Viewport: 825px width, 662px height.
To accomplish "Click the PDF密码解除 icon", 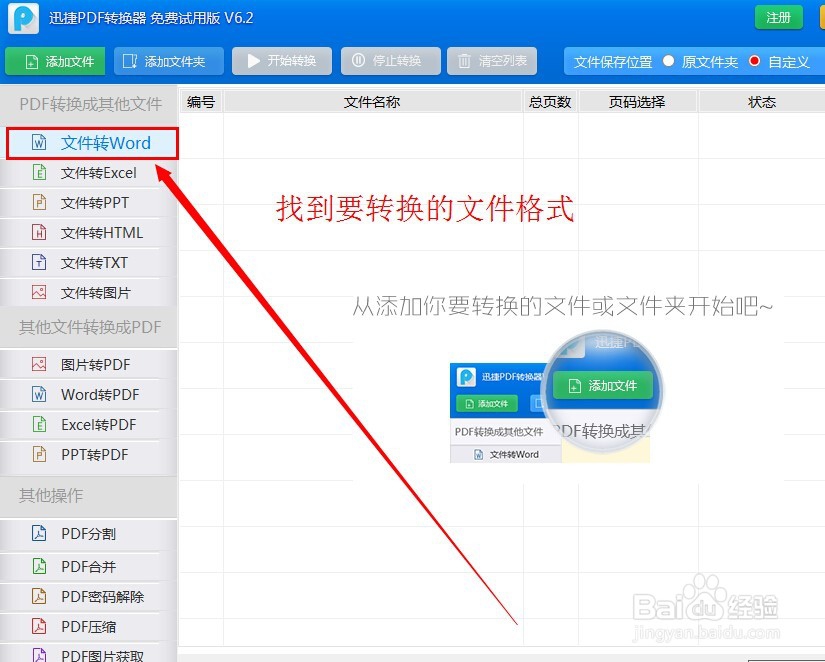I will pyautogui.click(x=39, y=596).
